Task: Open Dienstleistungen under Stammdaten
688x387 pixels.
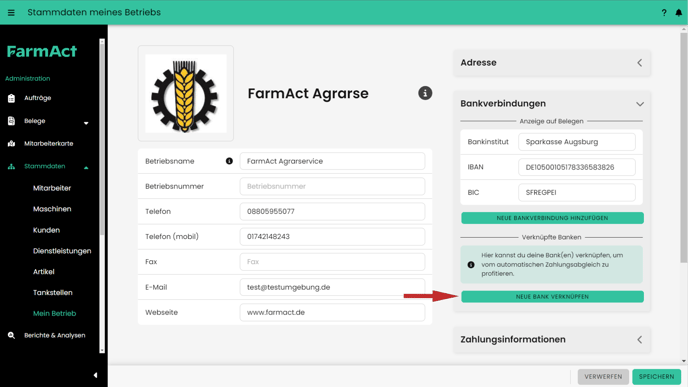Action: click(62, 251)
